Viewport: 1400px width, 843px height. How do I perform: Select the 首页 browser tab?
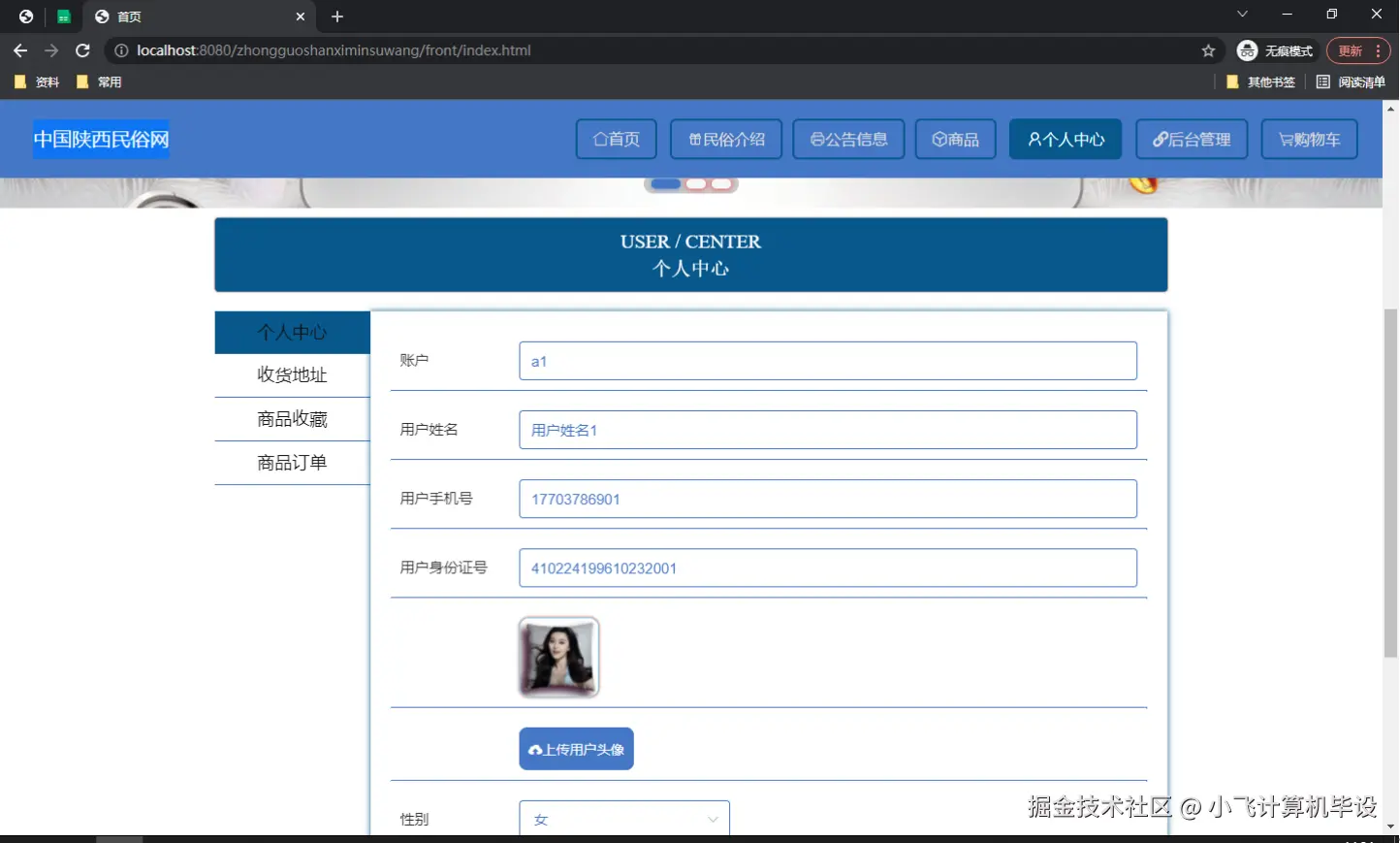click(199, 16)
